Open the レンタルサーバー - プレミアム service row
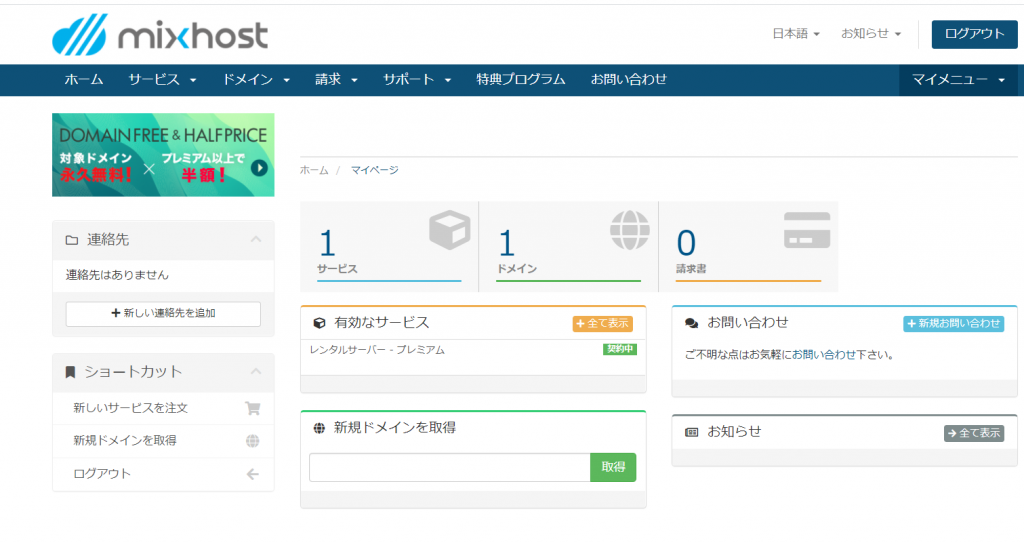Viewport: 1024px width, 543px height. coord(473,351)
